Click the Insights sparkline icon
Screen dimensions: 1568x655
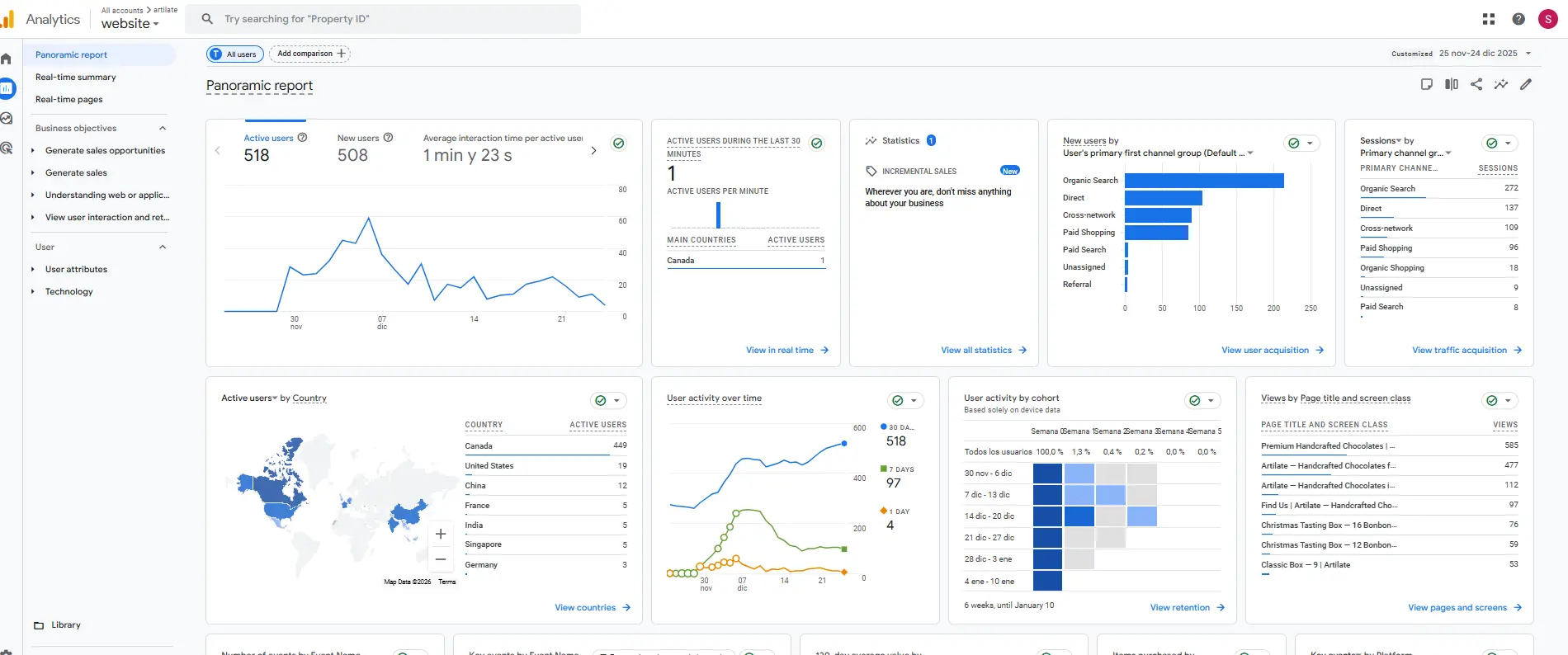1501,84
